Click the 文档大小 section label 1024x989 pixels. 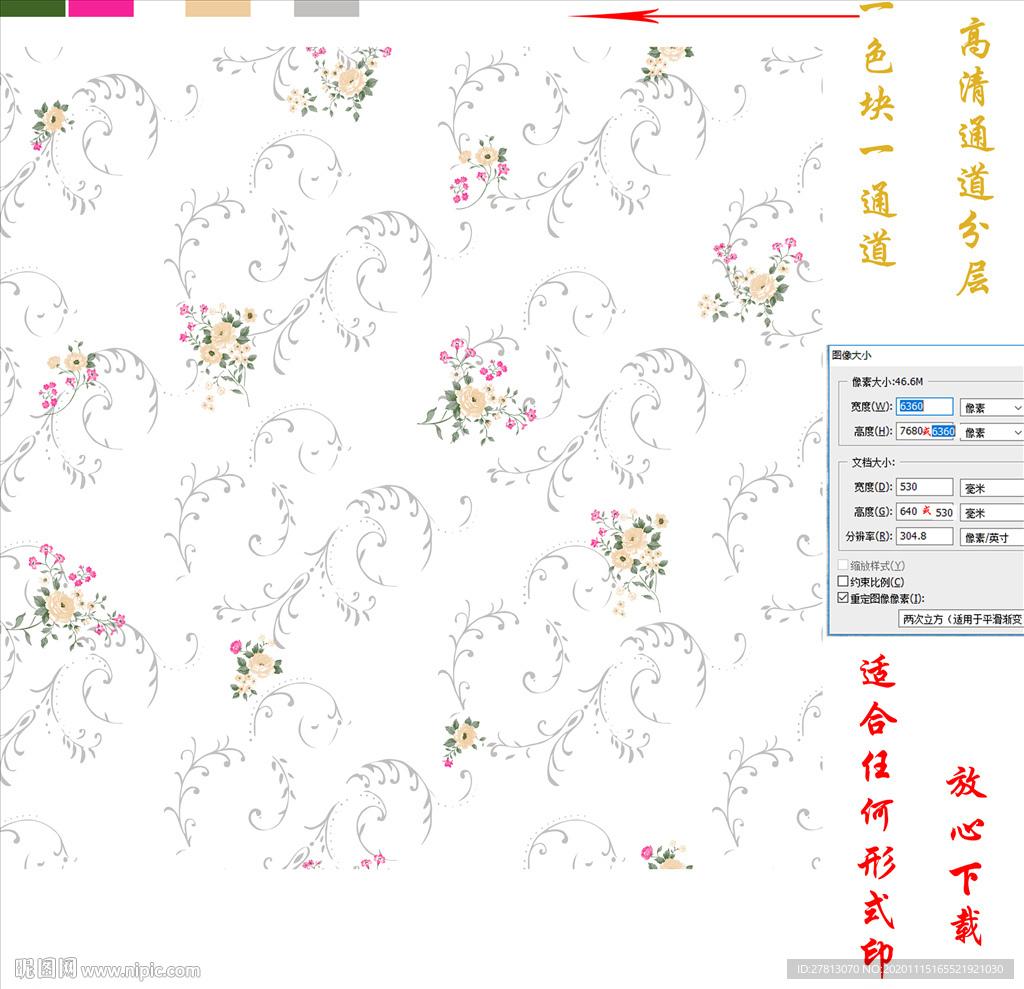(873, 462)
